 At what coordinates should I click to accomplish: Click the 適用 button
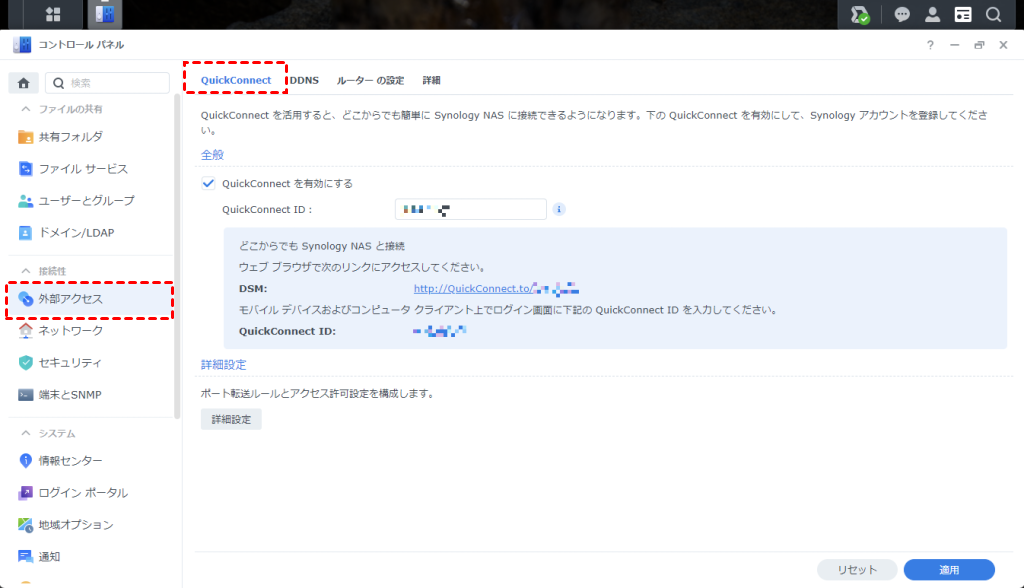coord(949,570)
